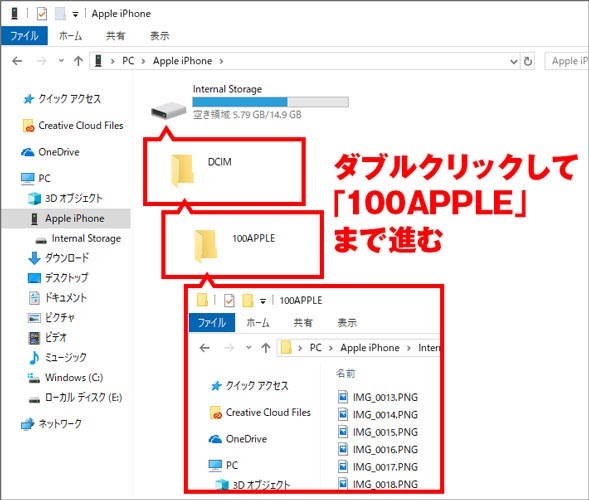Click the properties checkmark icon in title bar

pos(41,14)
